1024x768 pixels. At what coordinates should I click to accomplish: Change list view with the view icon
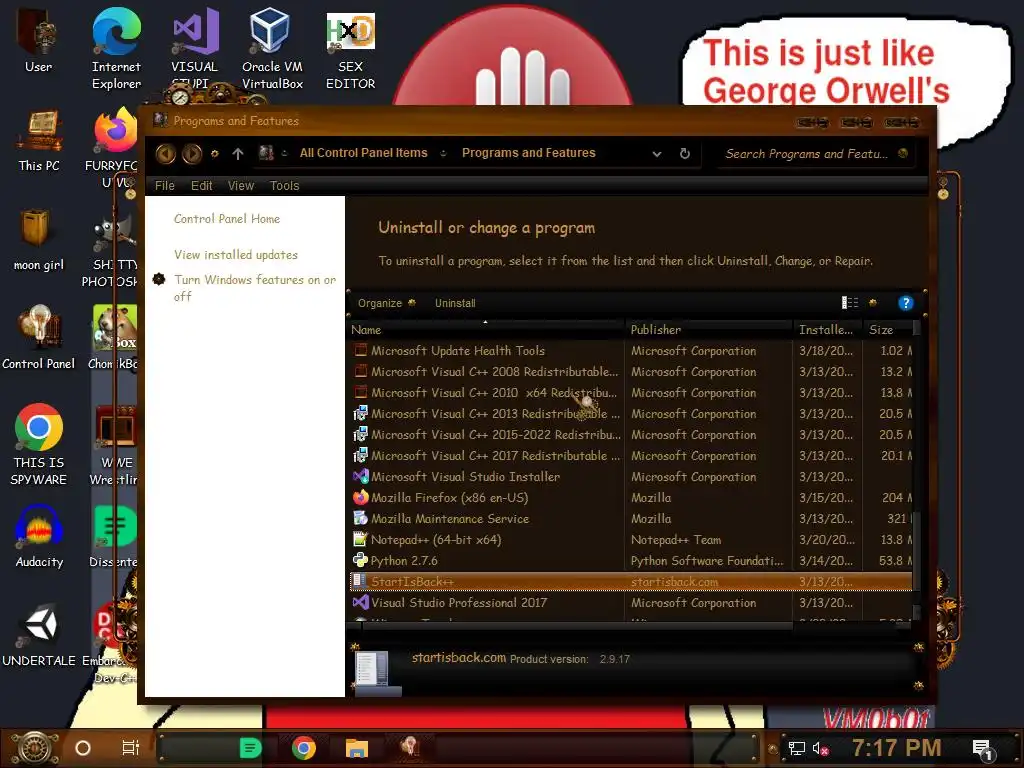click(x=850, y=302)
